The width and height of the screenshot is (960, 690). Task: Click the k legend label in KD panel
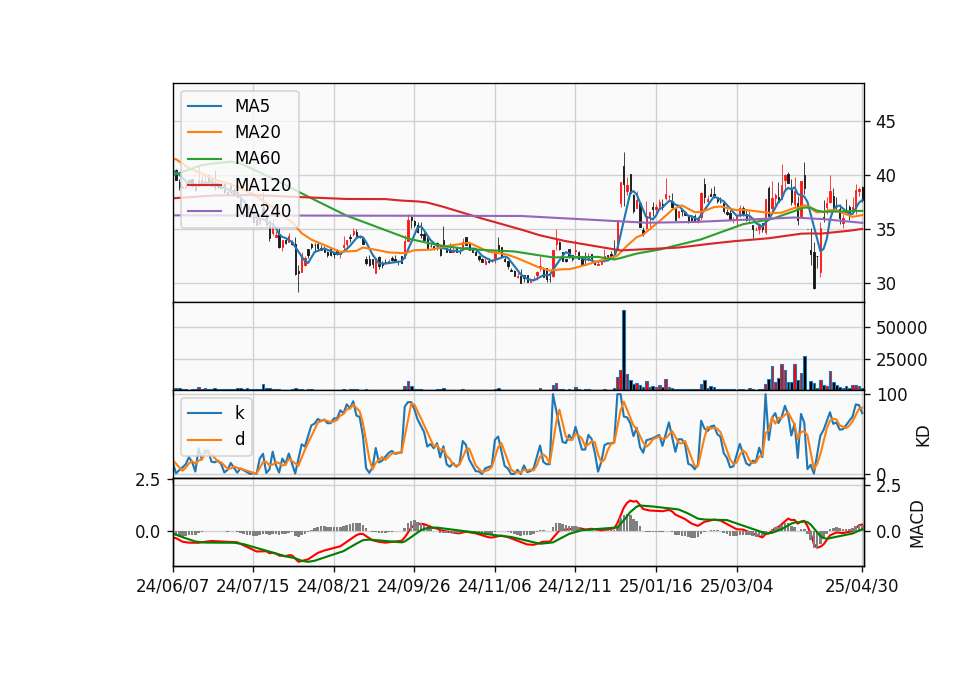click(239, 413)
